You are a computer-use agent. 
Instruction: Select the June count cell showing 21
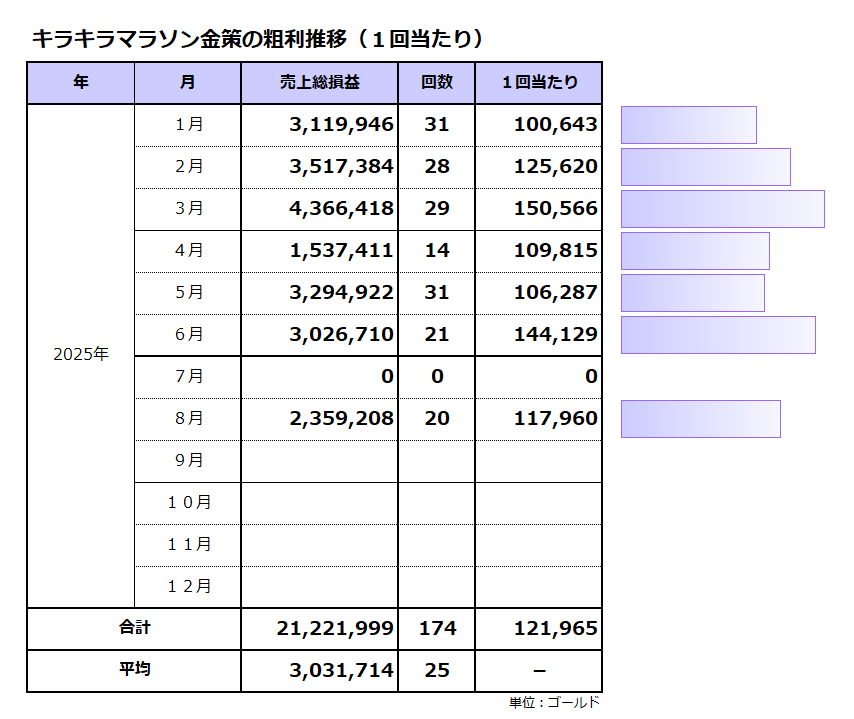[x=437, y=335]
